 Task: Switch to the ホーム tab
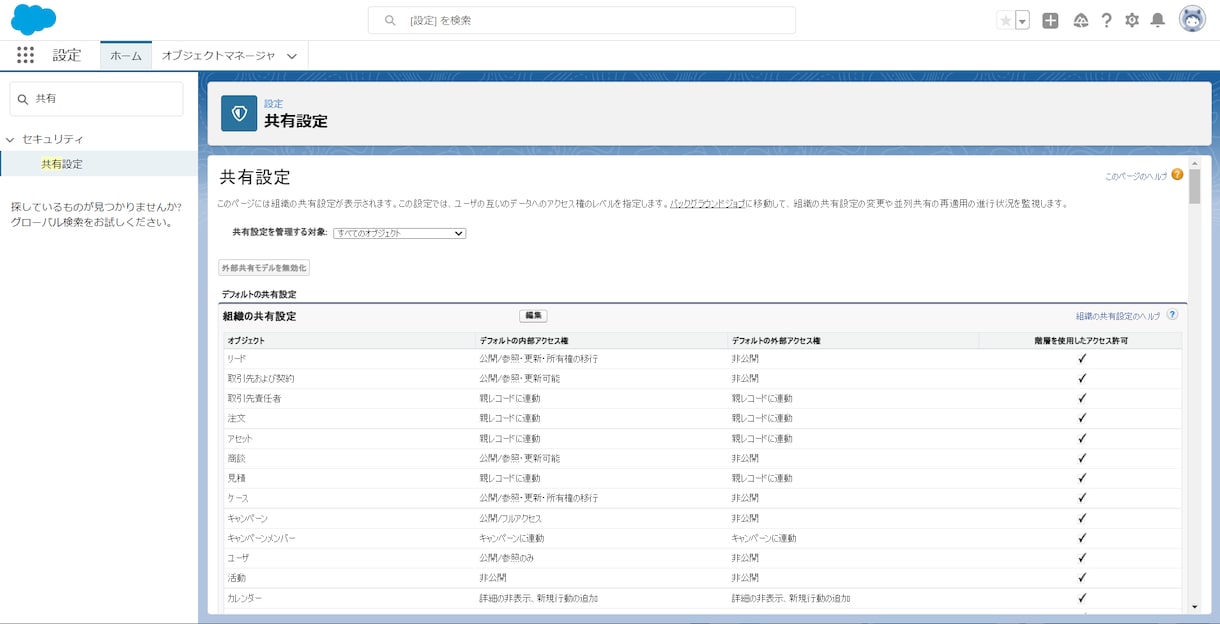pos(126,56)
